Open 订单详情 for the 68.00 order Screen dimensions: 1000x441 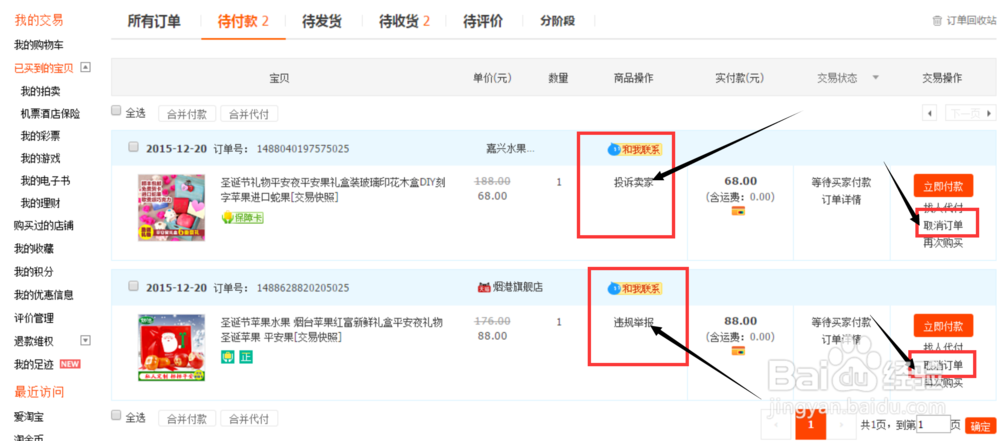(841, 199)
